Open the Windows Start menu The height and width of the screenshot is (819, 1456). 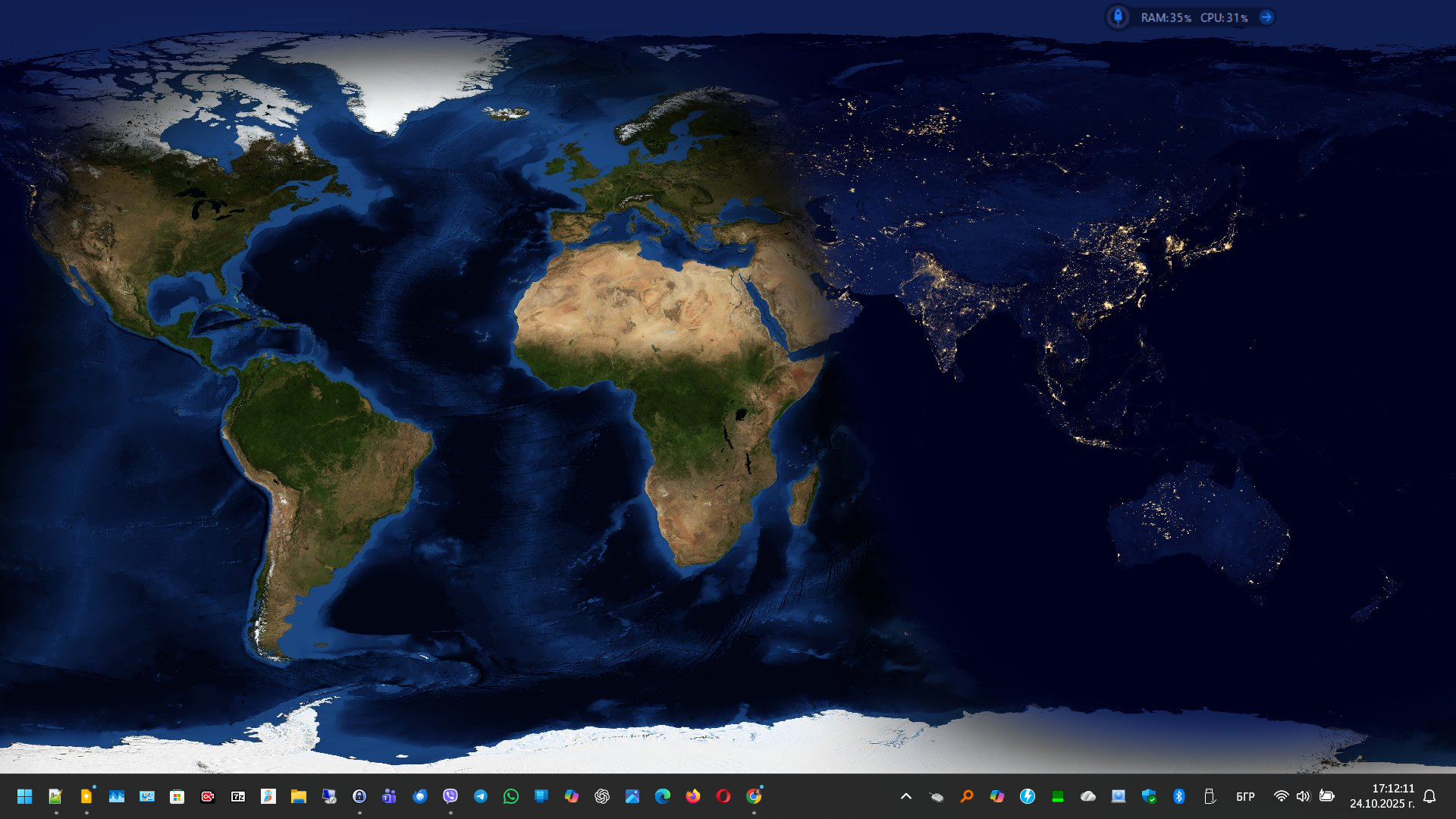[x=24, y=796]
